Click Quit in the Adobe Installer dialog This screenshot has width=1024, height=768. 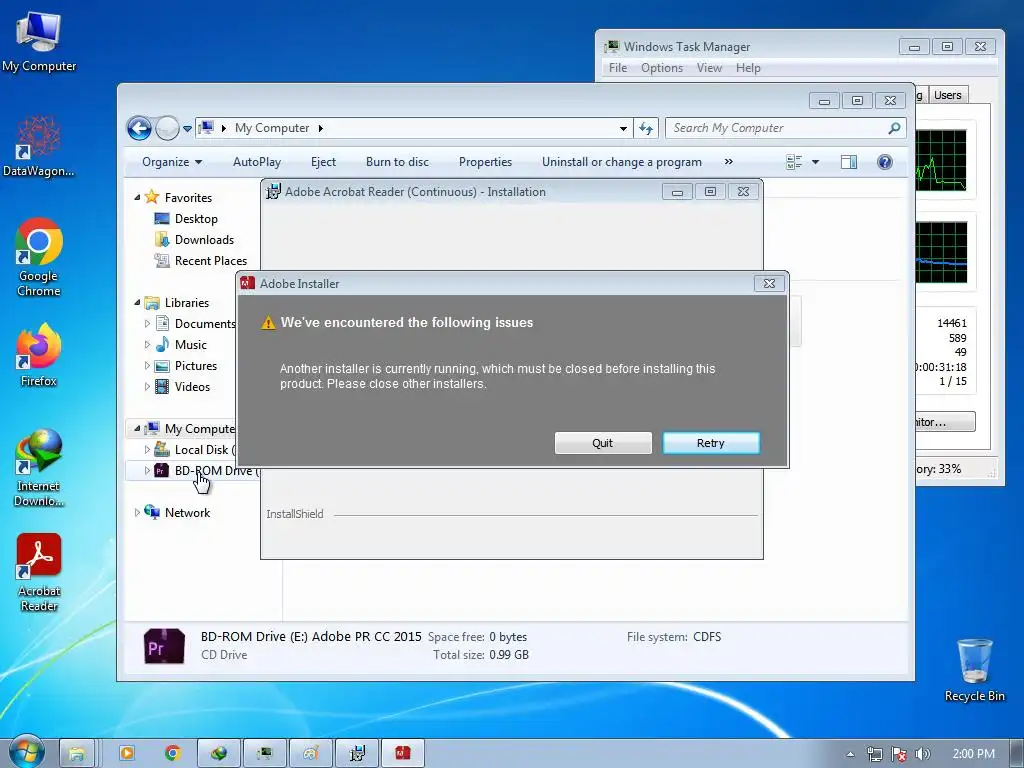602,443
